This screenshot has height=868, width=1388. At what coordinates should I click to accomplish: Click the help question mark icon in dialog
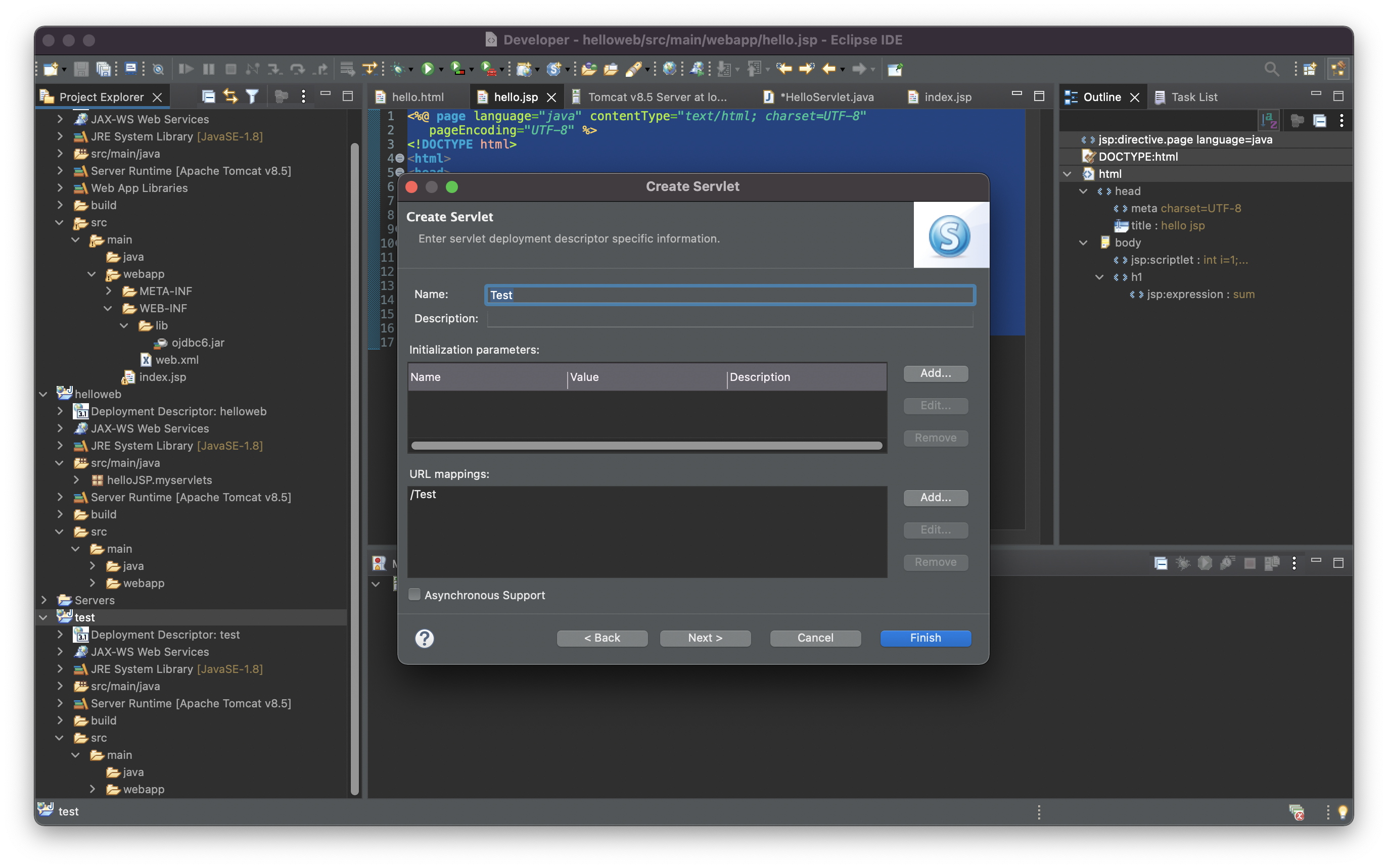[x=425, y=639]
